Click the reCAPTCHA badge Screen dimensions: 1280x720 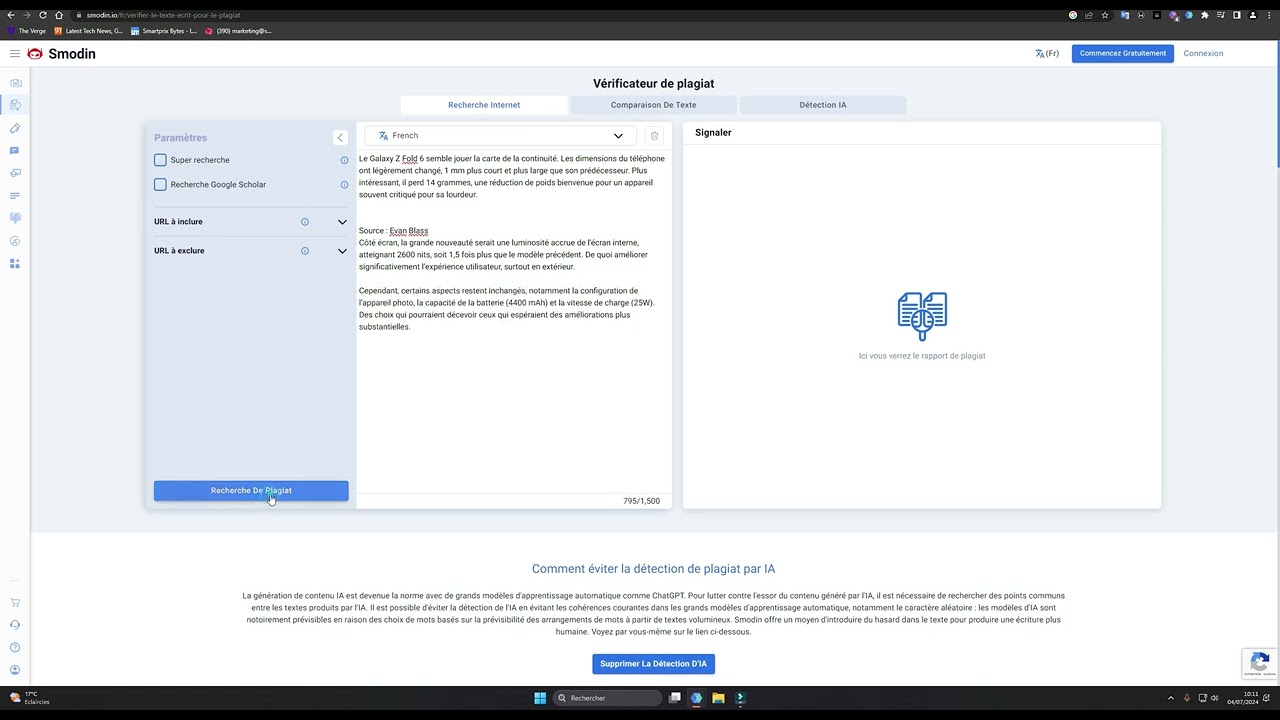tap(1260, 664)
